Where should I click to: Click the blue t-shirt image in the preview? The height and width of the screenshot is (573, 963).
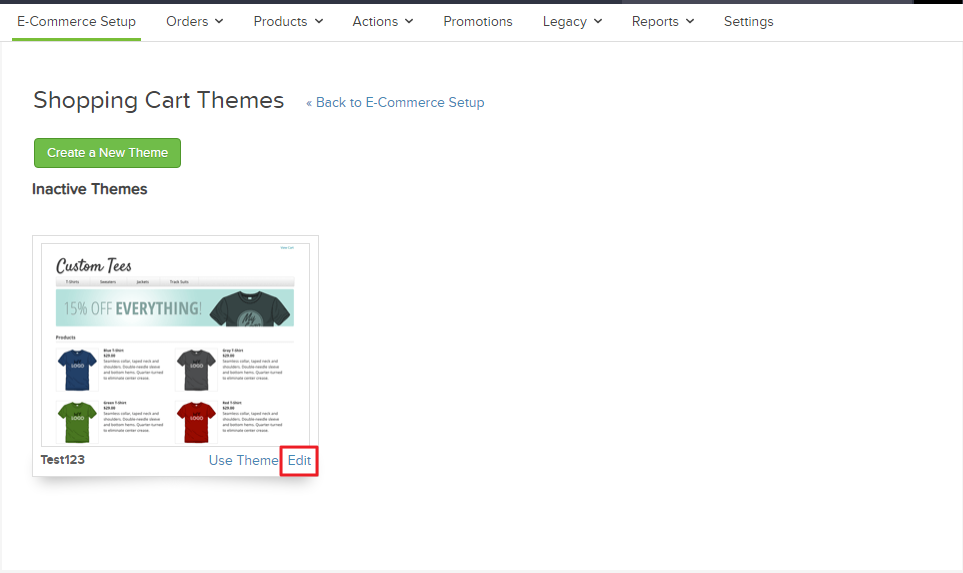tap(77, 370)
